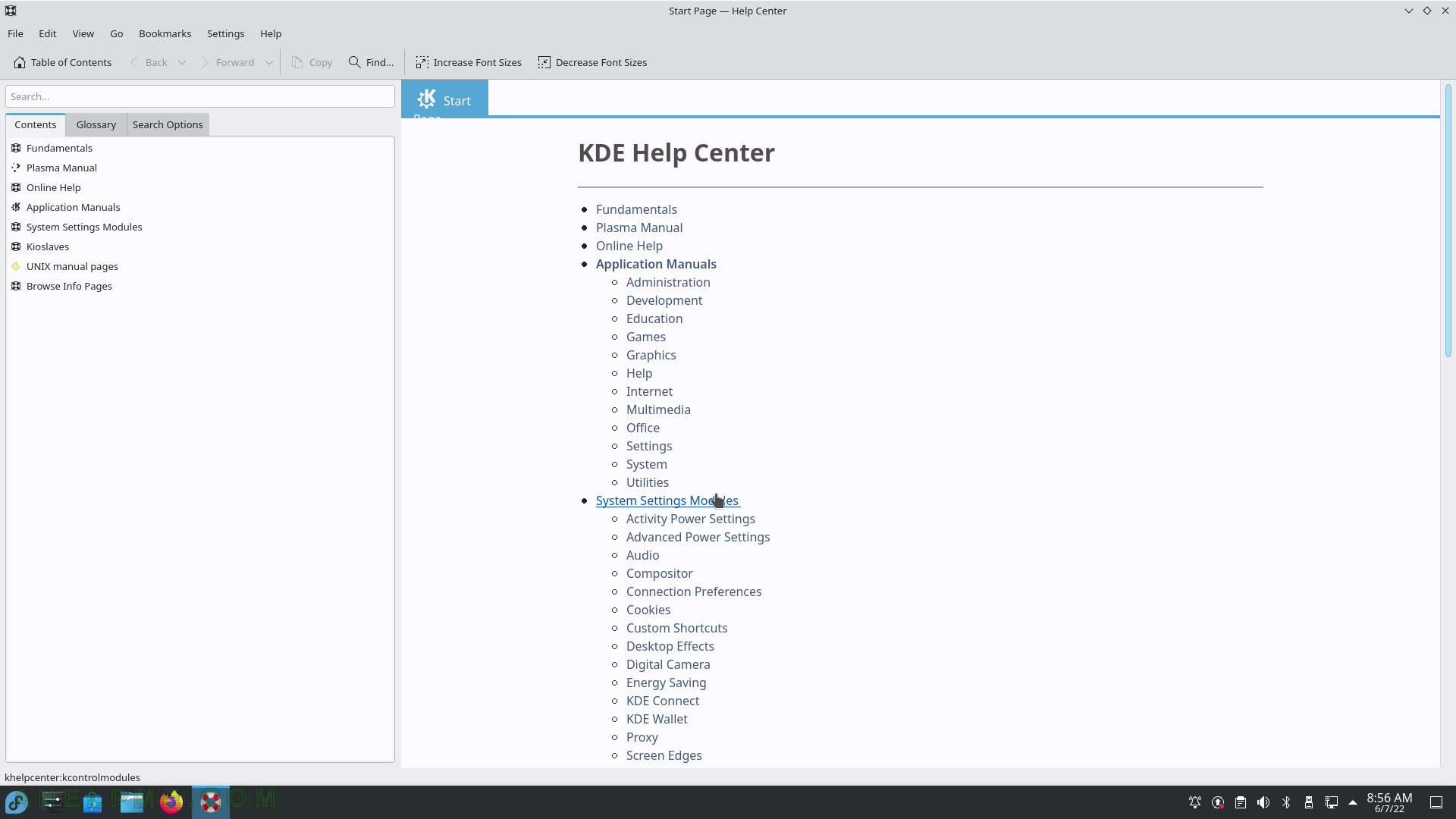The image size is (1456, 819).
Task: Open the notifications bell tray icon
Action: tap(1195, 802)
